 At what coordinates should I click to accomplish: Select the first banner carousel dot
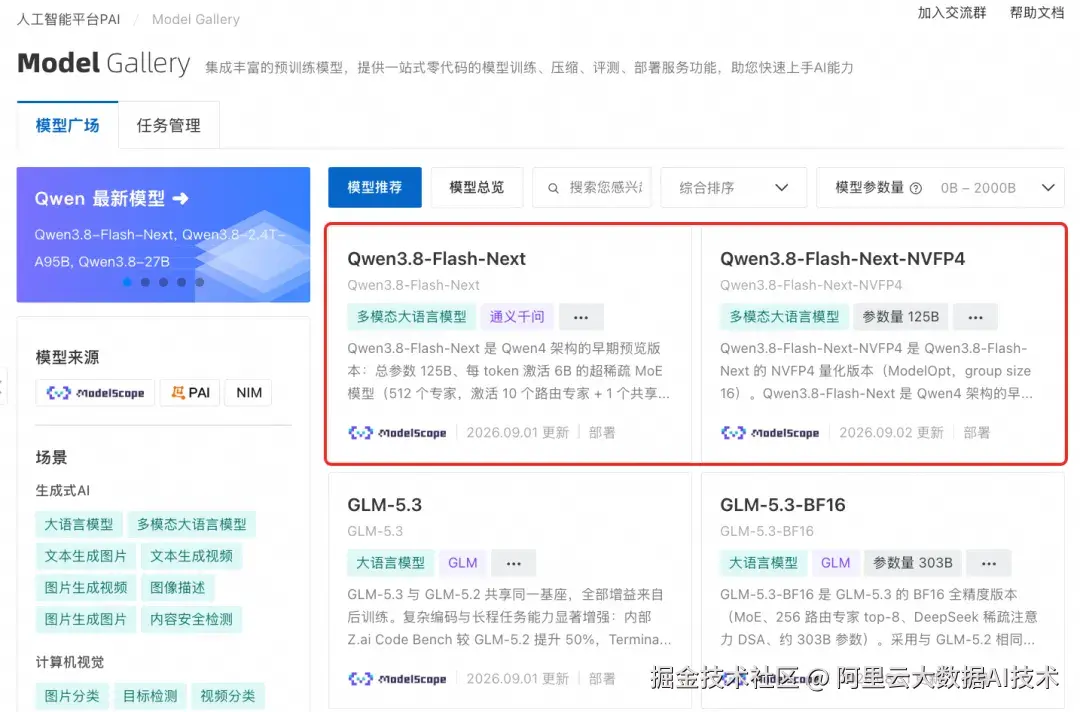(x=127, y=282)
